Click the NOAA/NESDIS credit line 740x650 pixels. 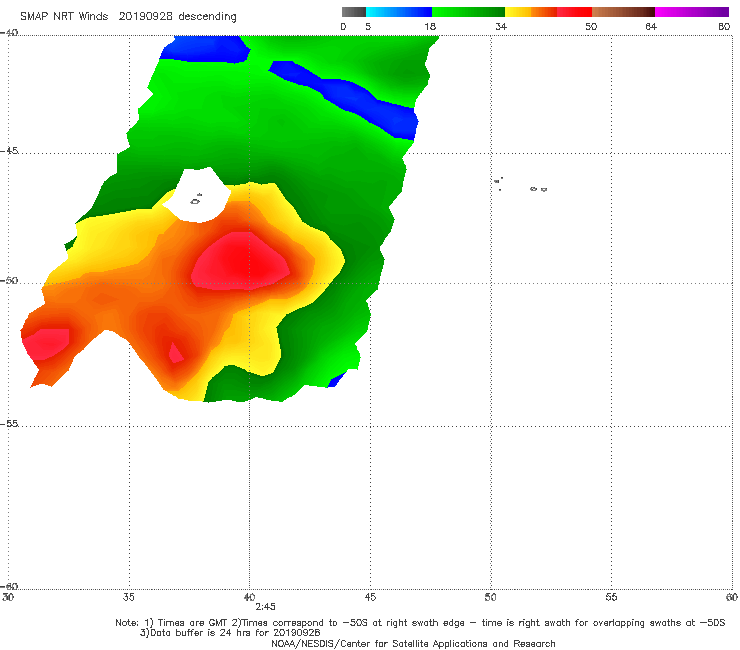point(413,643)
